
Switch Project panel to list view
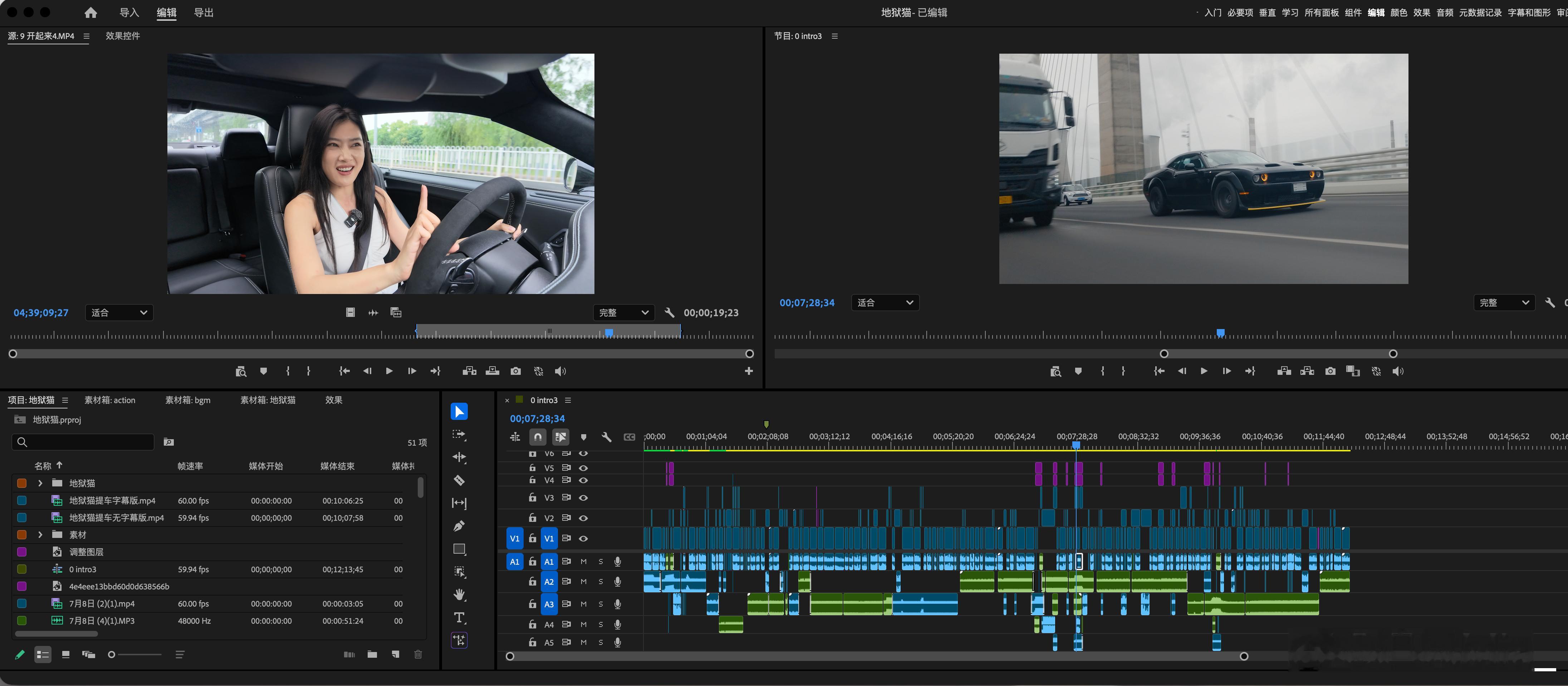[43, 655]
